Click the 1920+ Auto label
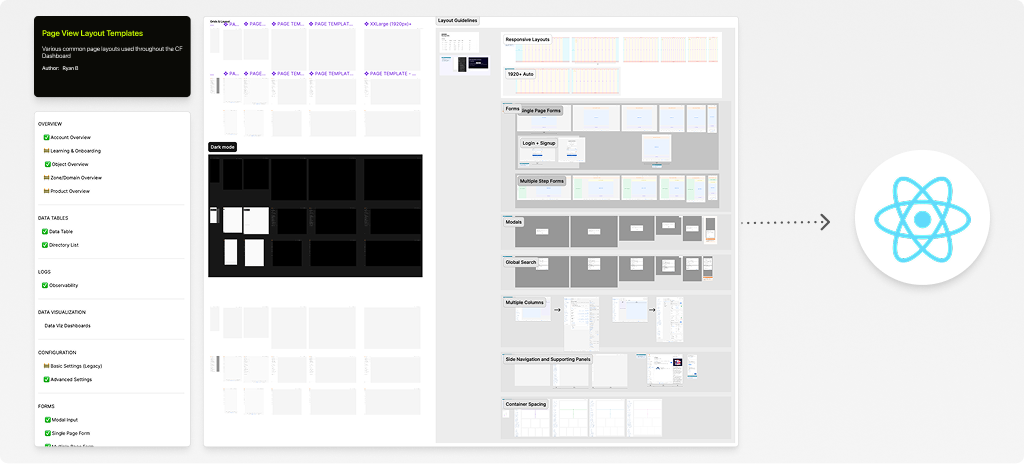 click(521, 75)
